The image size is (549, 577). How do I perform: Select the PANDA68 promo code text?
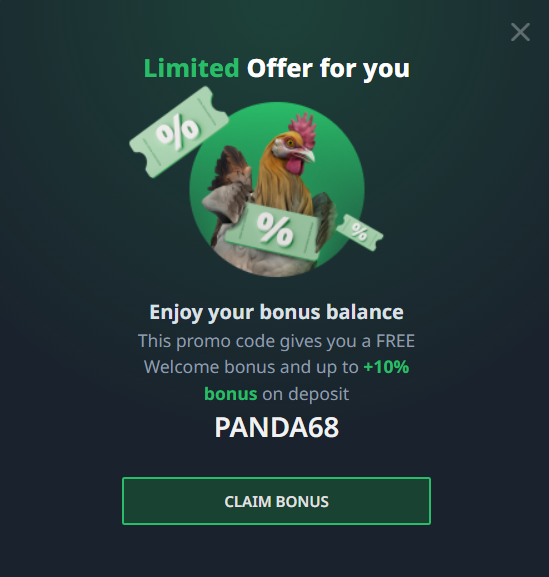tap(277, 427)
